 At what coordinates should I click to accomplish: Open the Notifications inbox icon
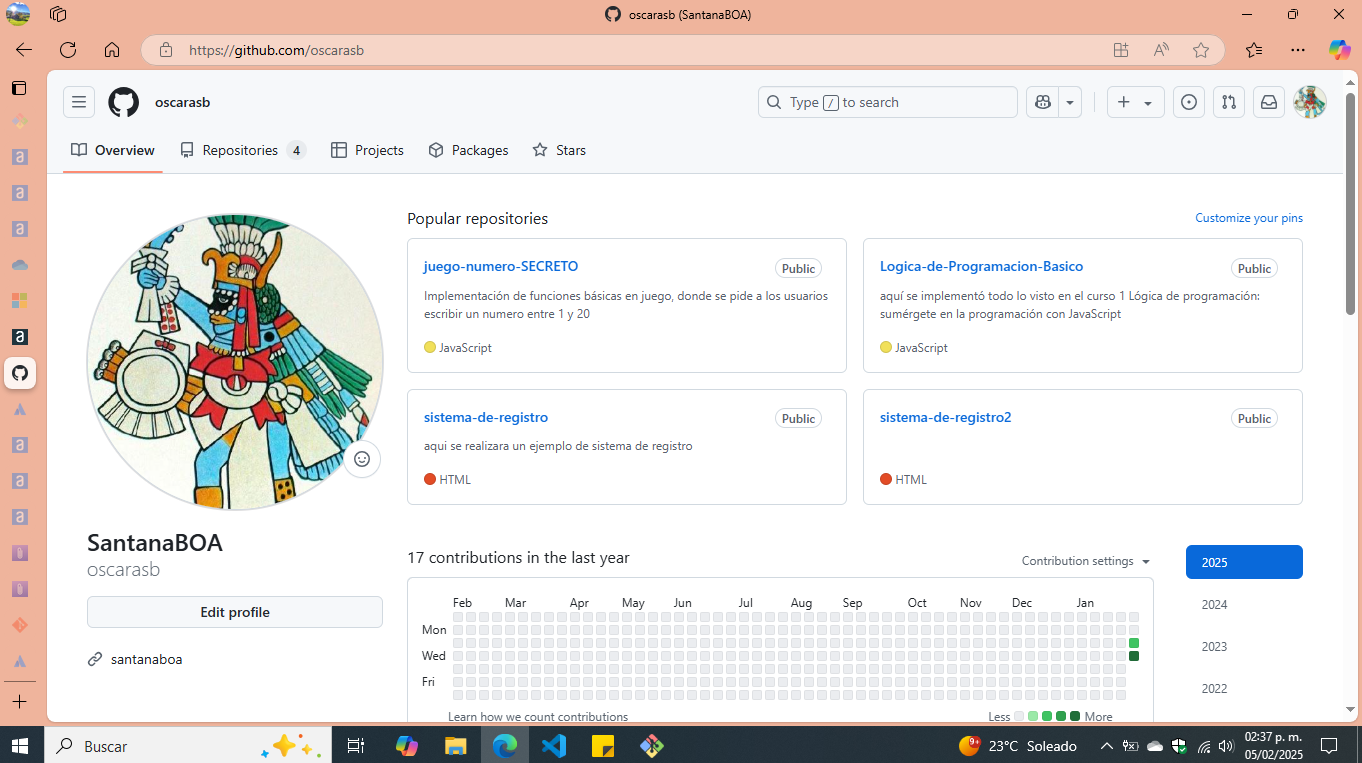point(1269,102)
